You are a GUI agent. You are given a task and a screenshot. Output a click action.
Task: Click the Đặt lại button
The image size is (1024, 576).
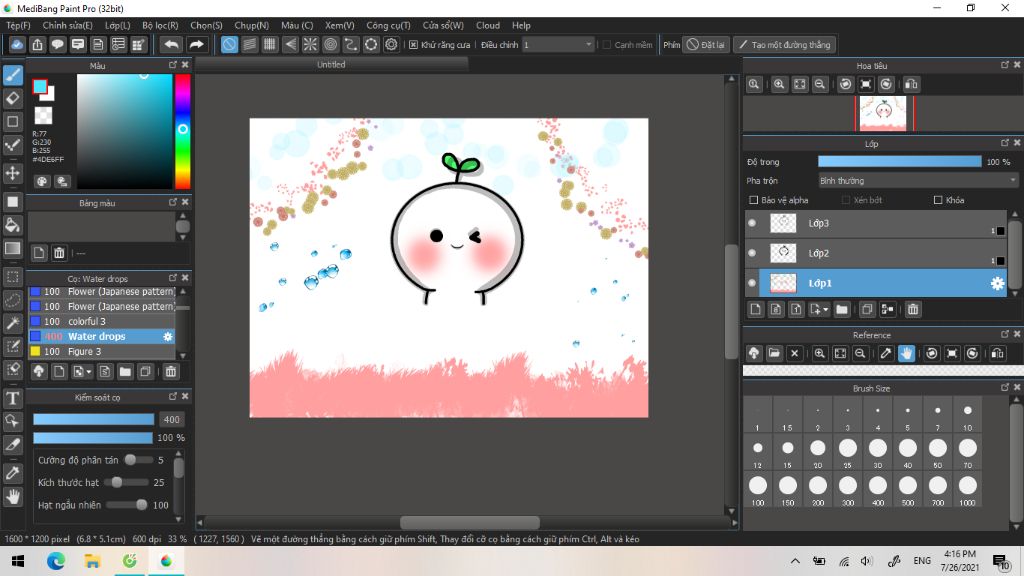click(706, 45)
